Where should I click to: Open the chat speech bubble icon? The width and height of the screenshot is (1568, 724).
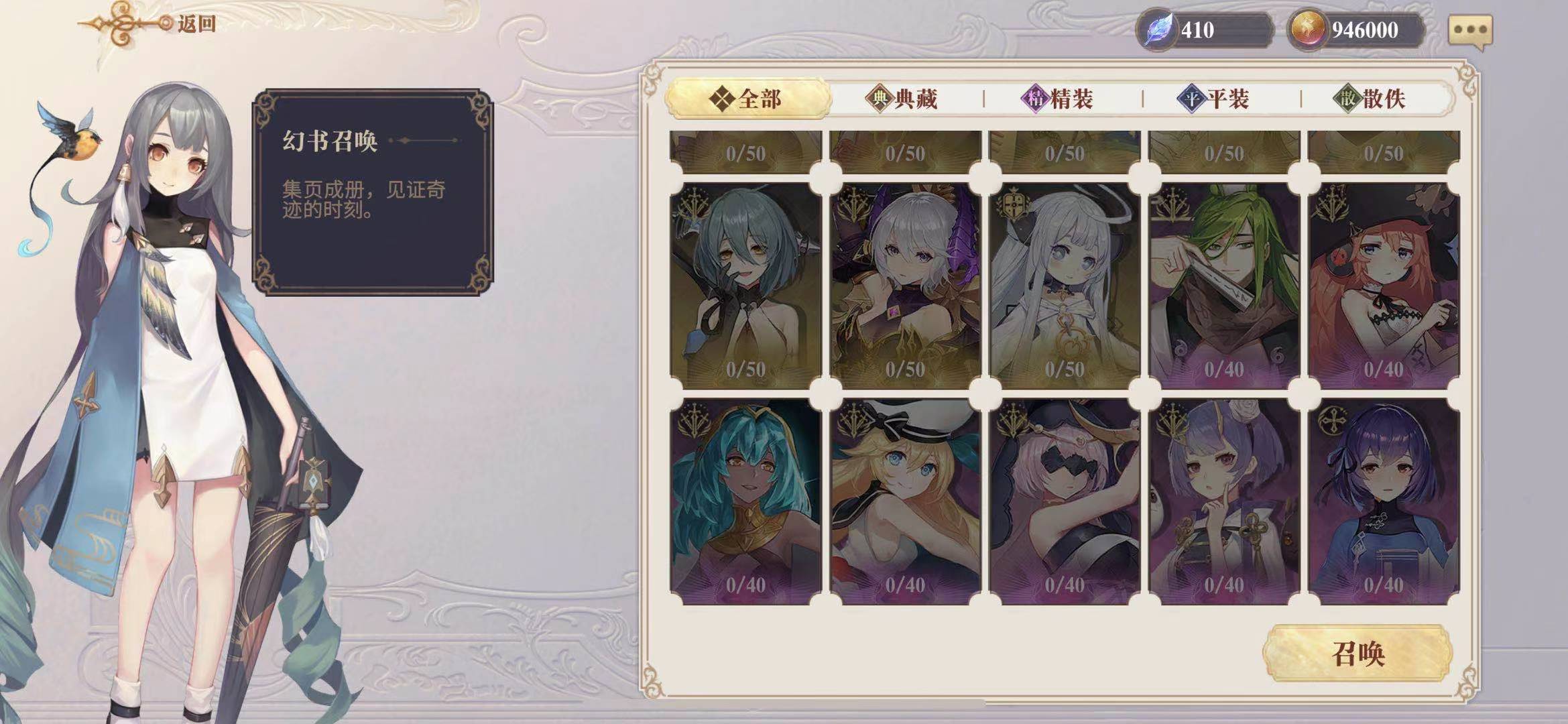coord(1469,30)
